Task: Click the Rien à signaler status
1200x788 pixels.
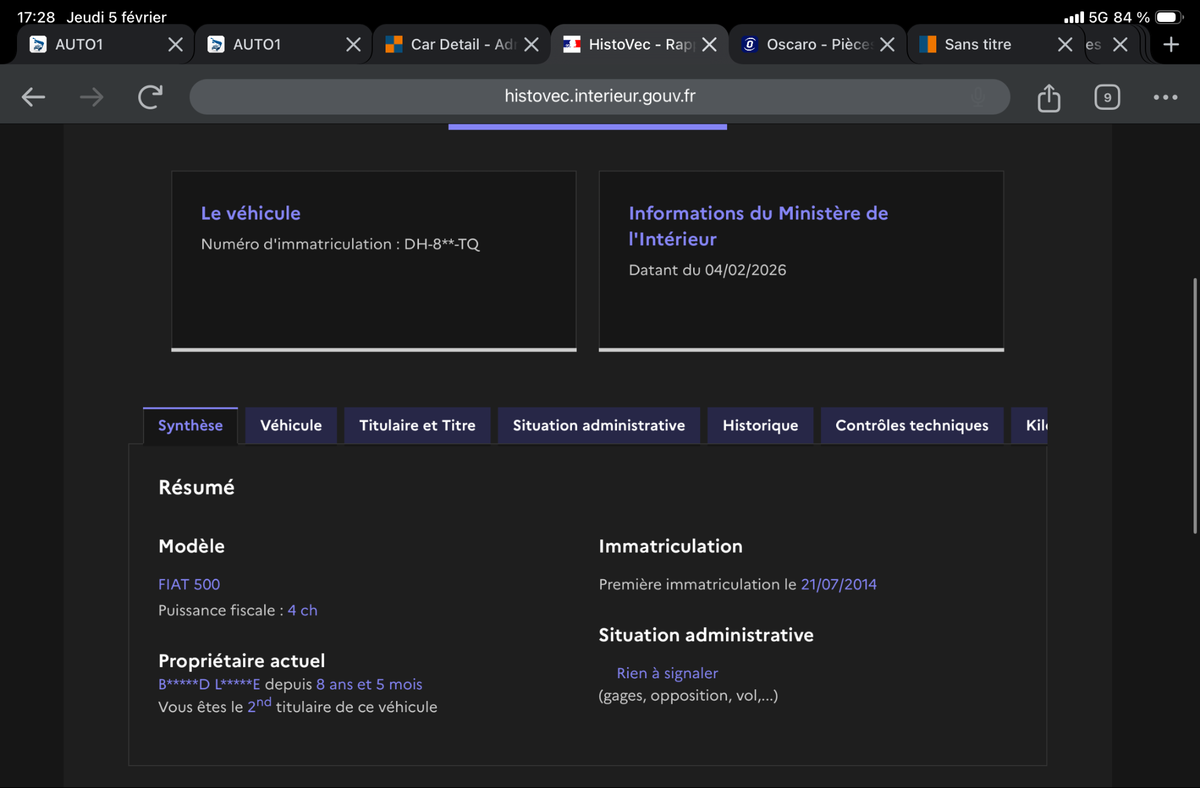Action: pyautogui.click(x=667, y=673)
